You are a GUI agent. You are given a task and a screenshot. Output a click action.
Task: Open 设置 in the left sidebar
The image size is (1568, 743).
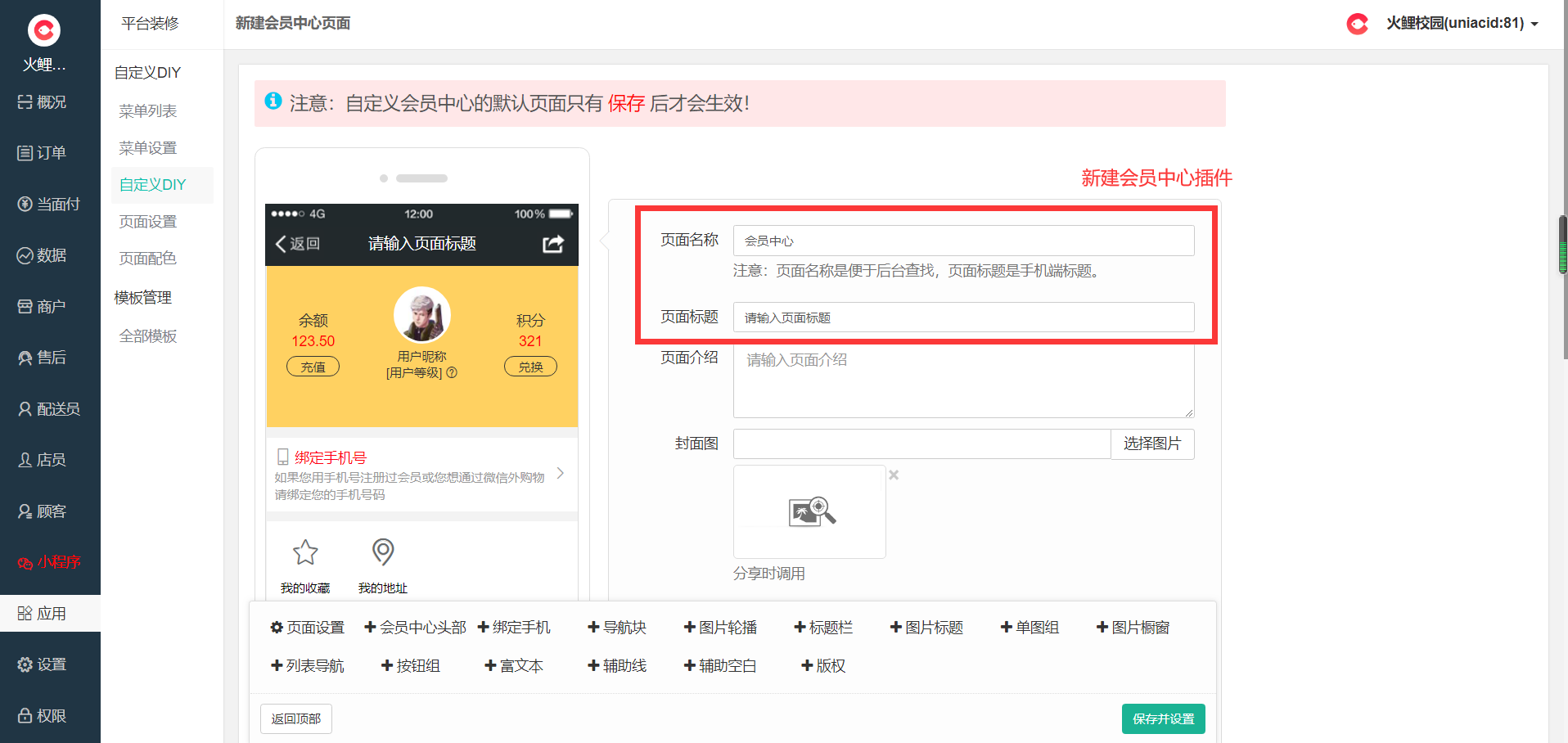point(42,664)
